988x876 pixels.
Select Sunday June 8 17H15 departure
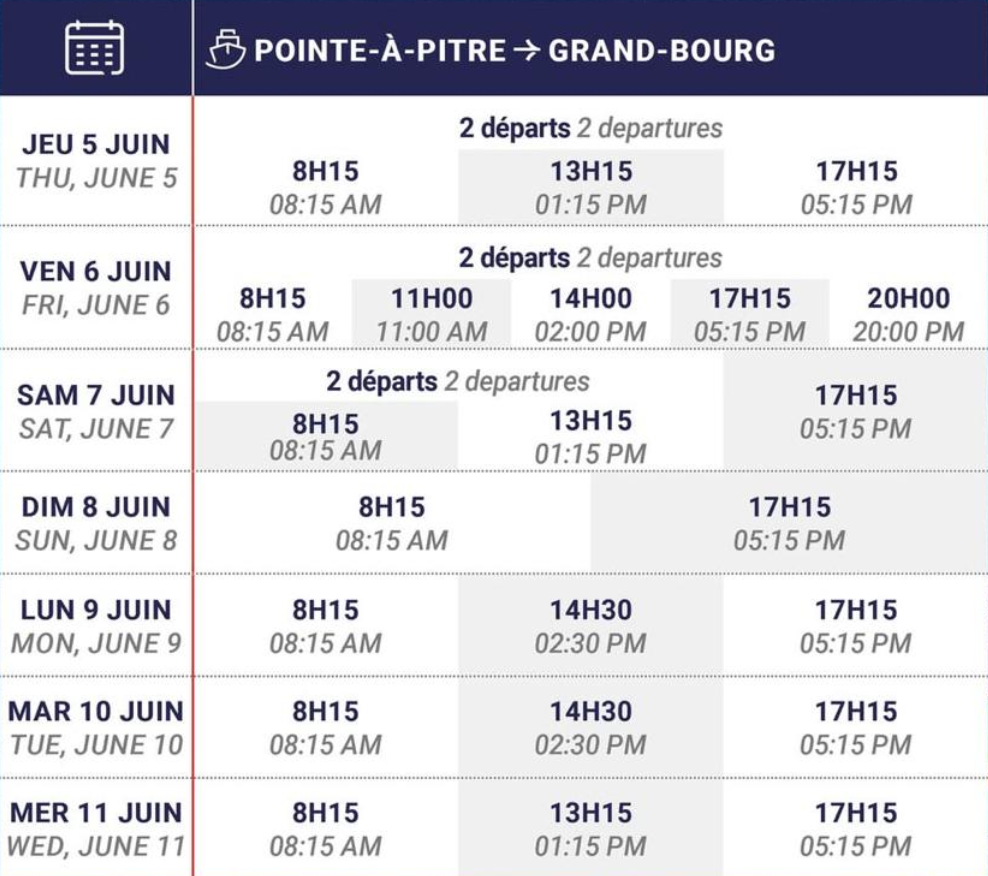[790, 523]
